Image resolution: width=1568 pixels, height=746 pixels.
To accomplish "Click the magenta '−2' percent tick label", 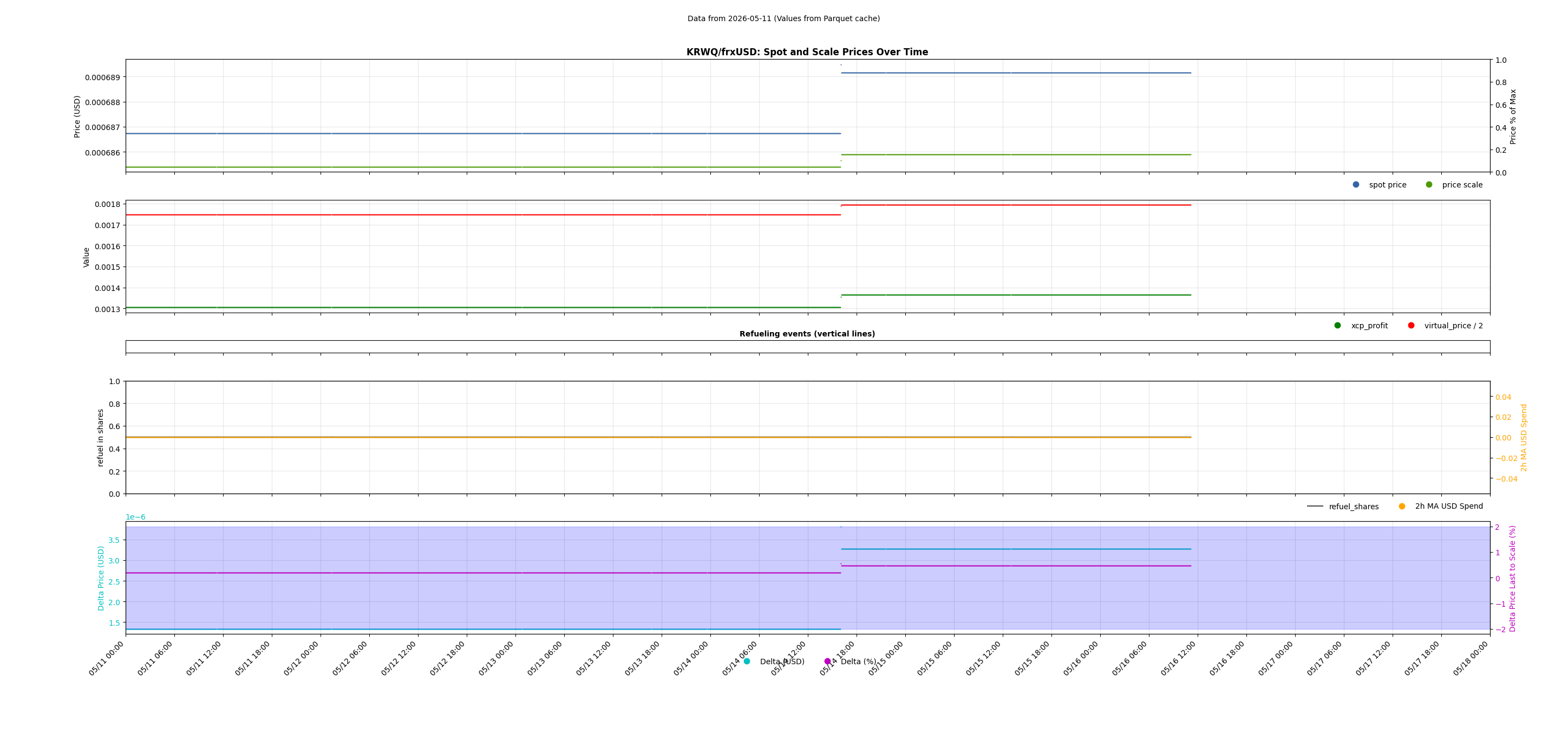I will (1501, 630).
